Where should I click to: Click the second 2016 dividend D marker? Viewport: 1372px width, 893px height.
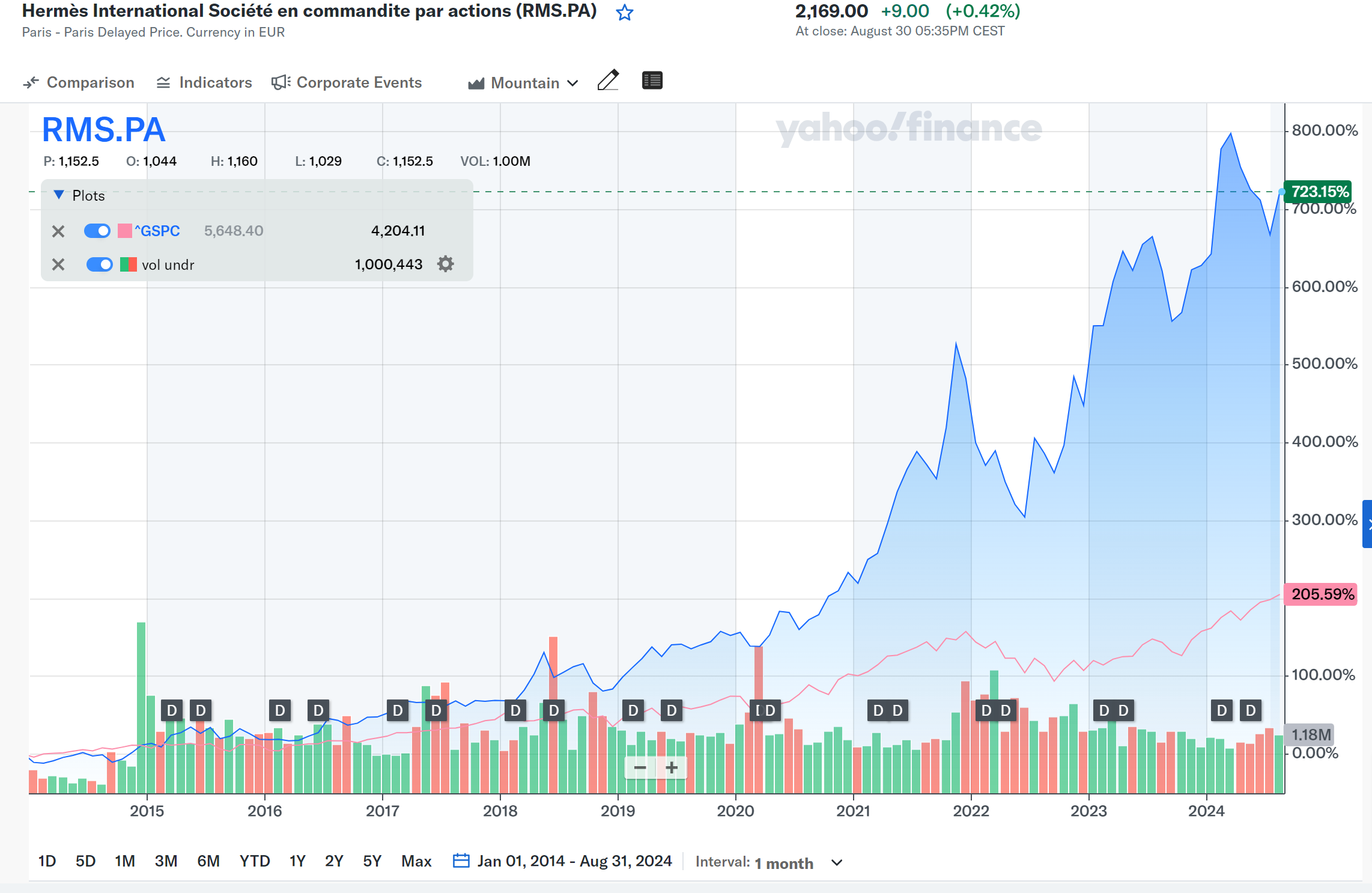point(318,711)
